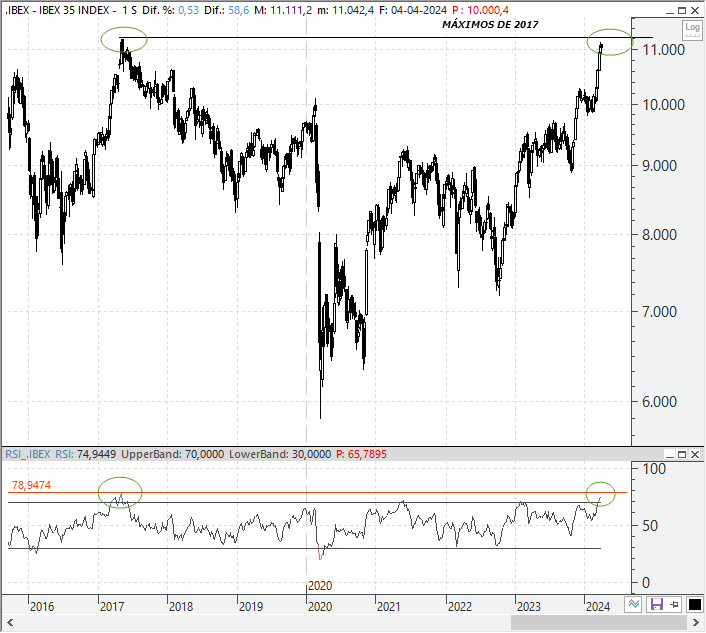Click the 11.000 price axis label
Screen dimensions: 706x633
pos(664,50)
